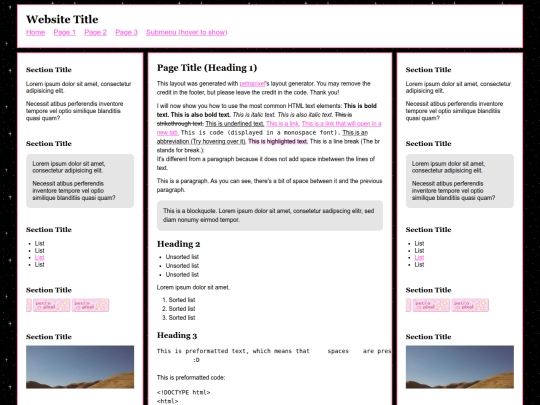540x405 pixels.
Task: Click the Website Title heading
Action: [62, 19]
